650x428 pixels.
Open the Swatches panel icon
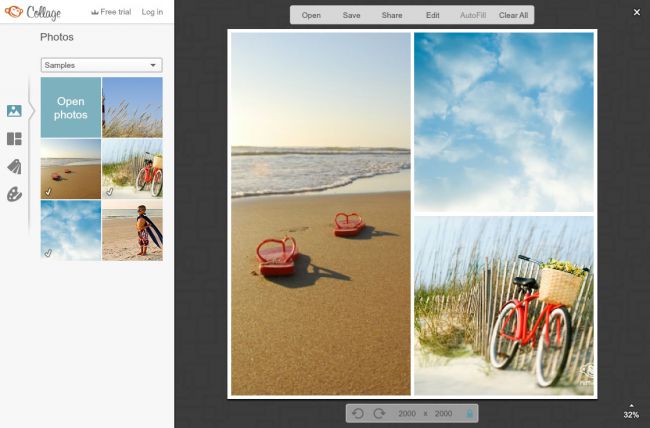14,167
